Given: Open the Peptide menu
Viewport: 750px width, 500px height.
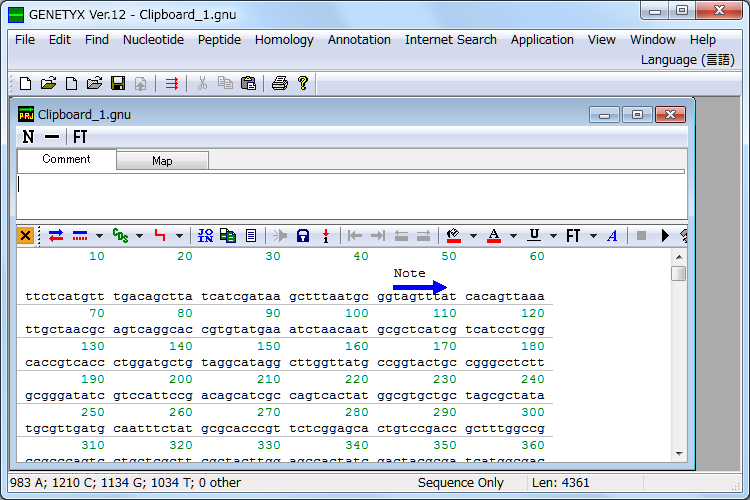Looking at the screenshot, I should (x=219, y=40).
